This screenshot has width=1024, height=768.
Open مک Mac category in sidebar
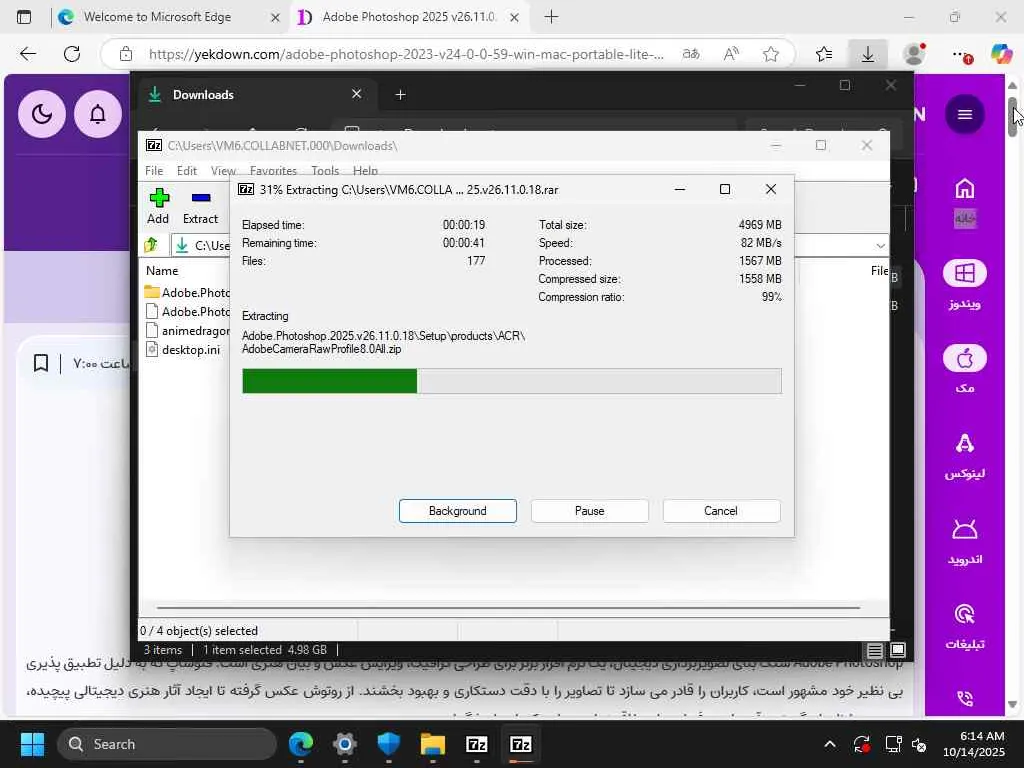[x=965, y=370]
